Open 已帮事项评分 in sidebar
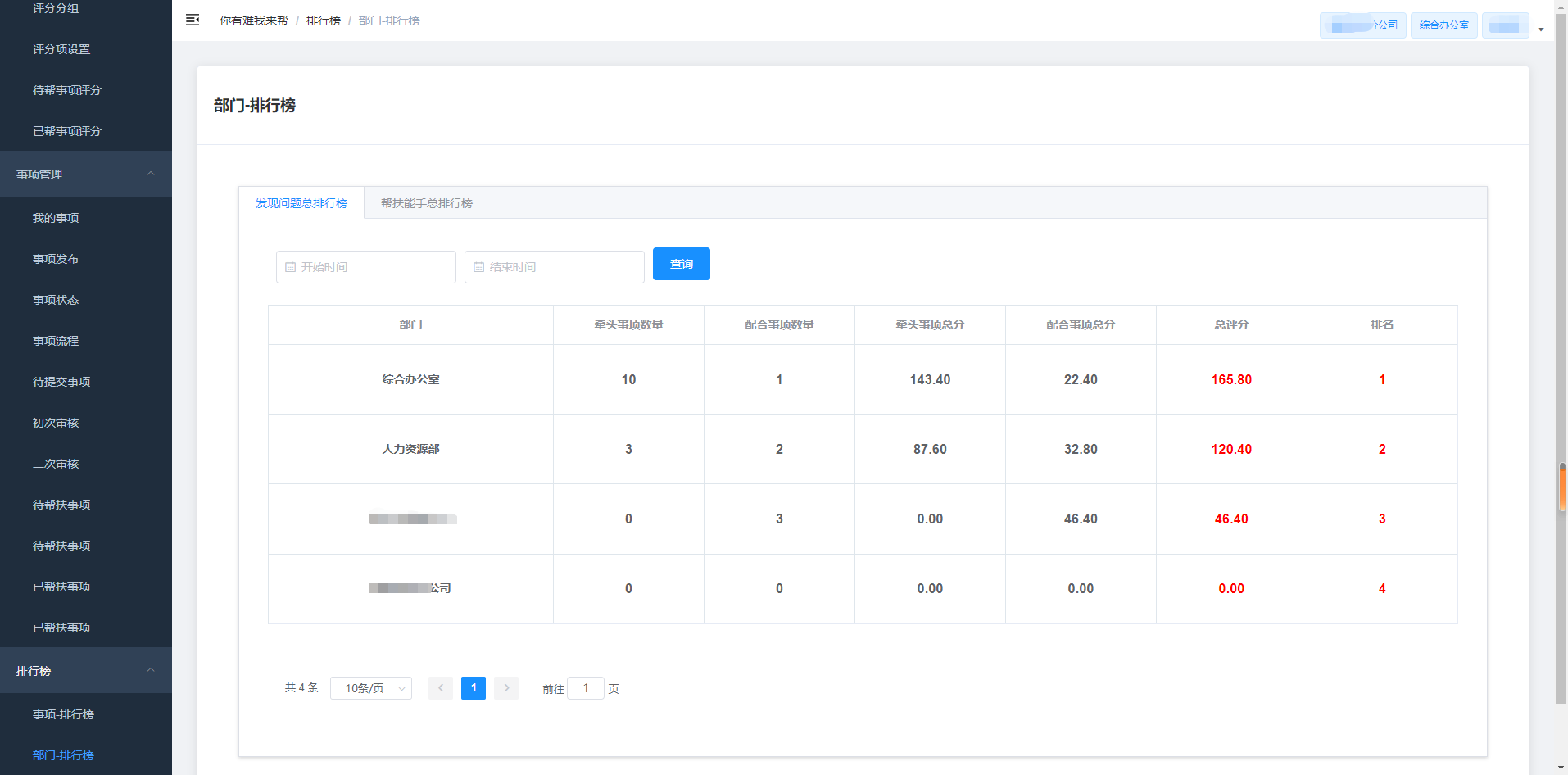This screenshot has width=1568, height=775. (x=86, y=131)
